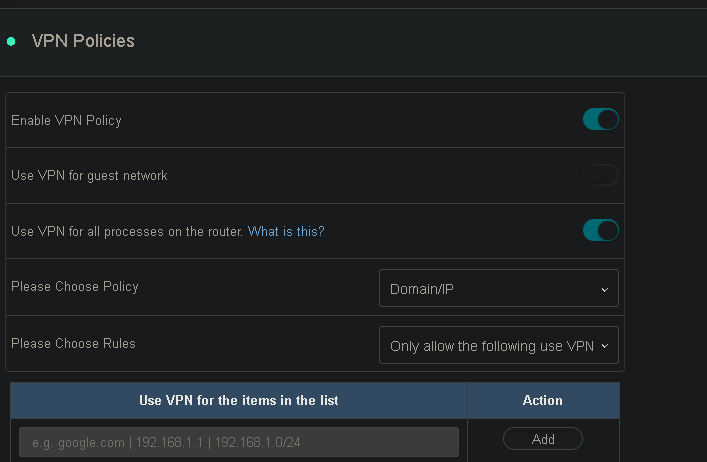Click the 'Please Choose Policy' label

coord(75,287)
